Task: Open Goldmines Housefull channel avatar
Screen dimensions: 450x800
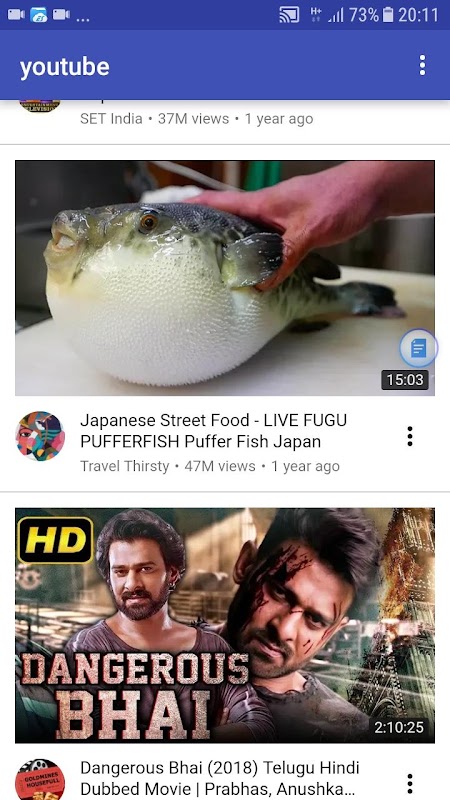Action: tap(40, 780)
